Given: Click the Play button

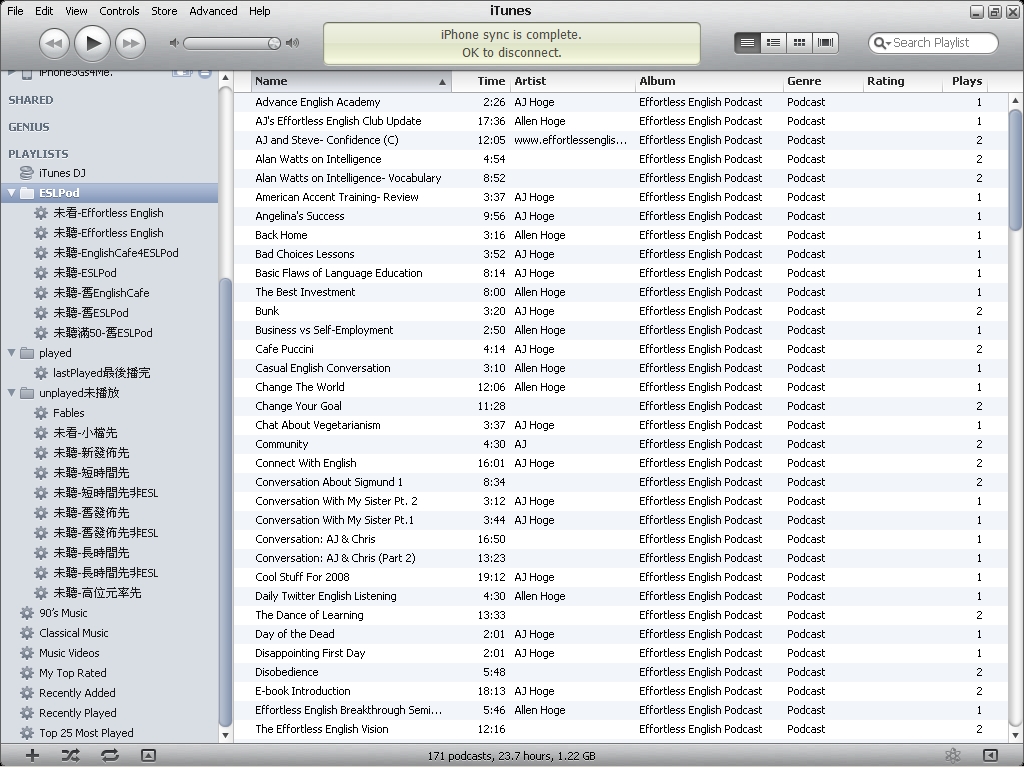Looking at the screenshot, I should 93,43.
